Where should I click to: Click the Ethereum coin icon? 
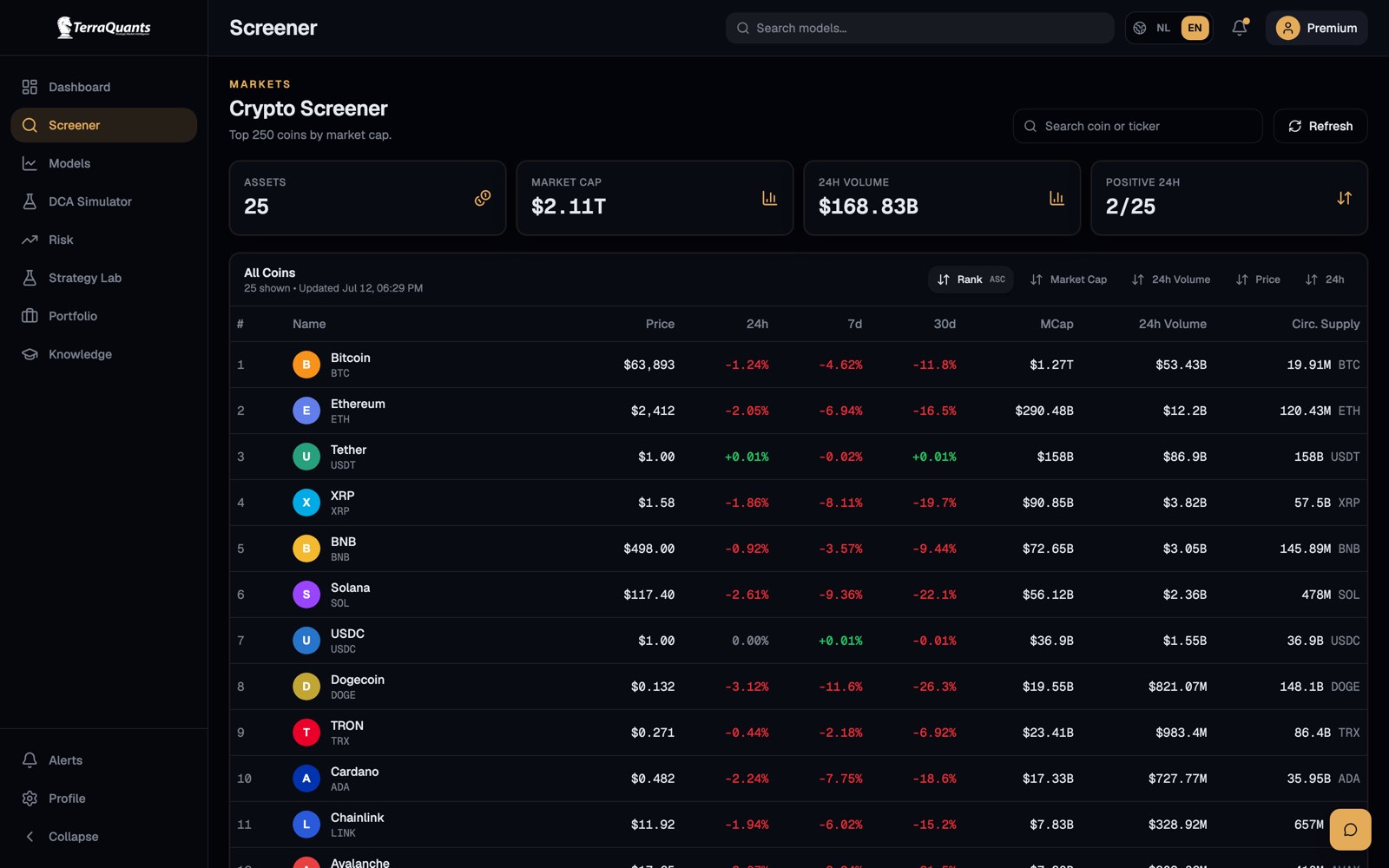[x=306, y=411]
